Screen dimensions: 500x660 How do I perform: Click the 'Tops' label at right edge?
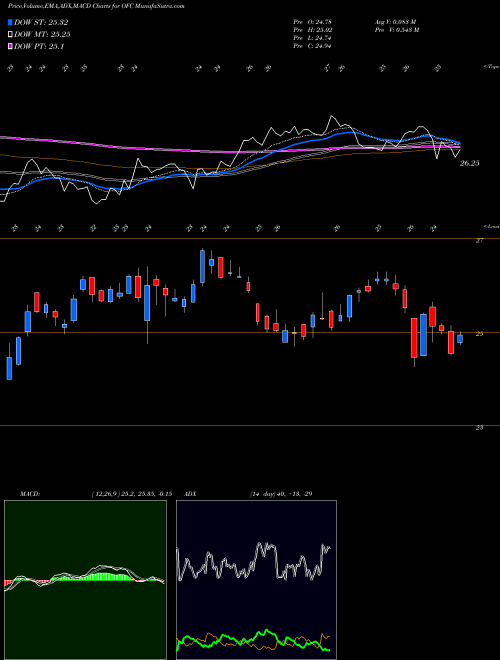click(x=491, y=67)
